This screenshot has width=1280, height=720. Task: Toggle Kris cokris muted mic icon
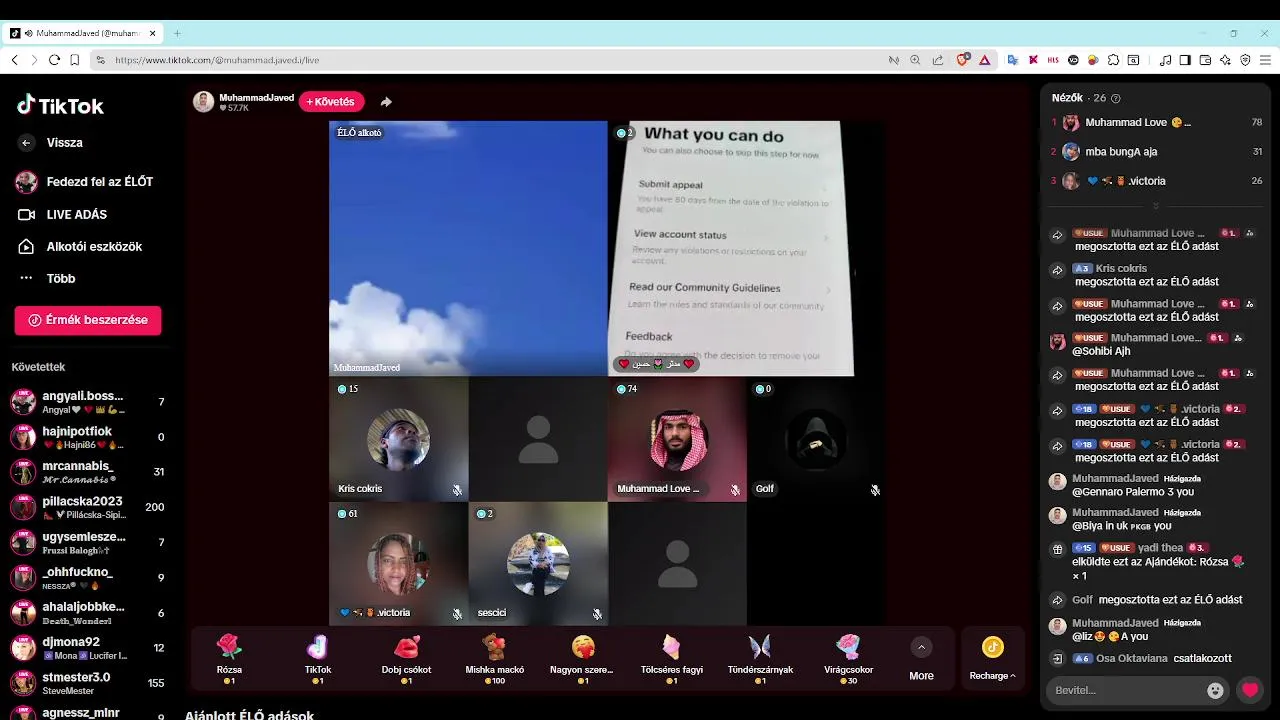coord(457,490)
